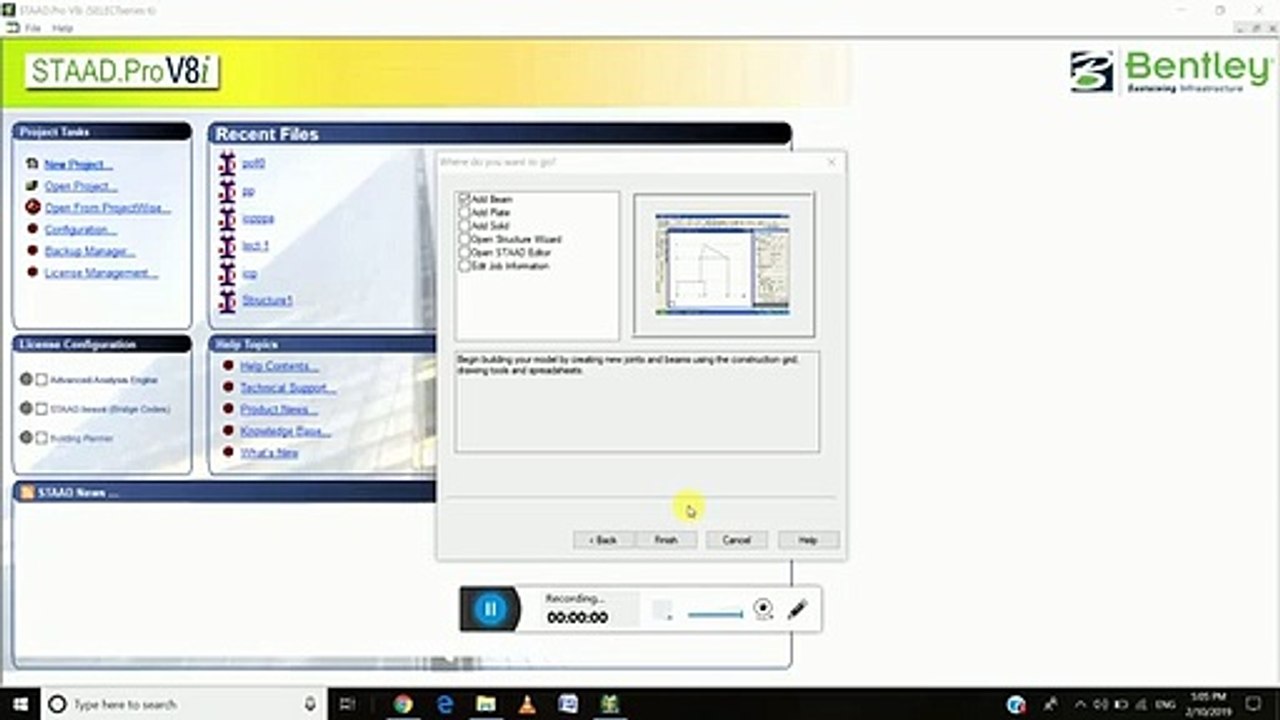Click the bullet icon beside Configuration
The image size is (1280, 720).
tap(32, 230)
